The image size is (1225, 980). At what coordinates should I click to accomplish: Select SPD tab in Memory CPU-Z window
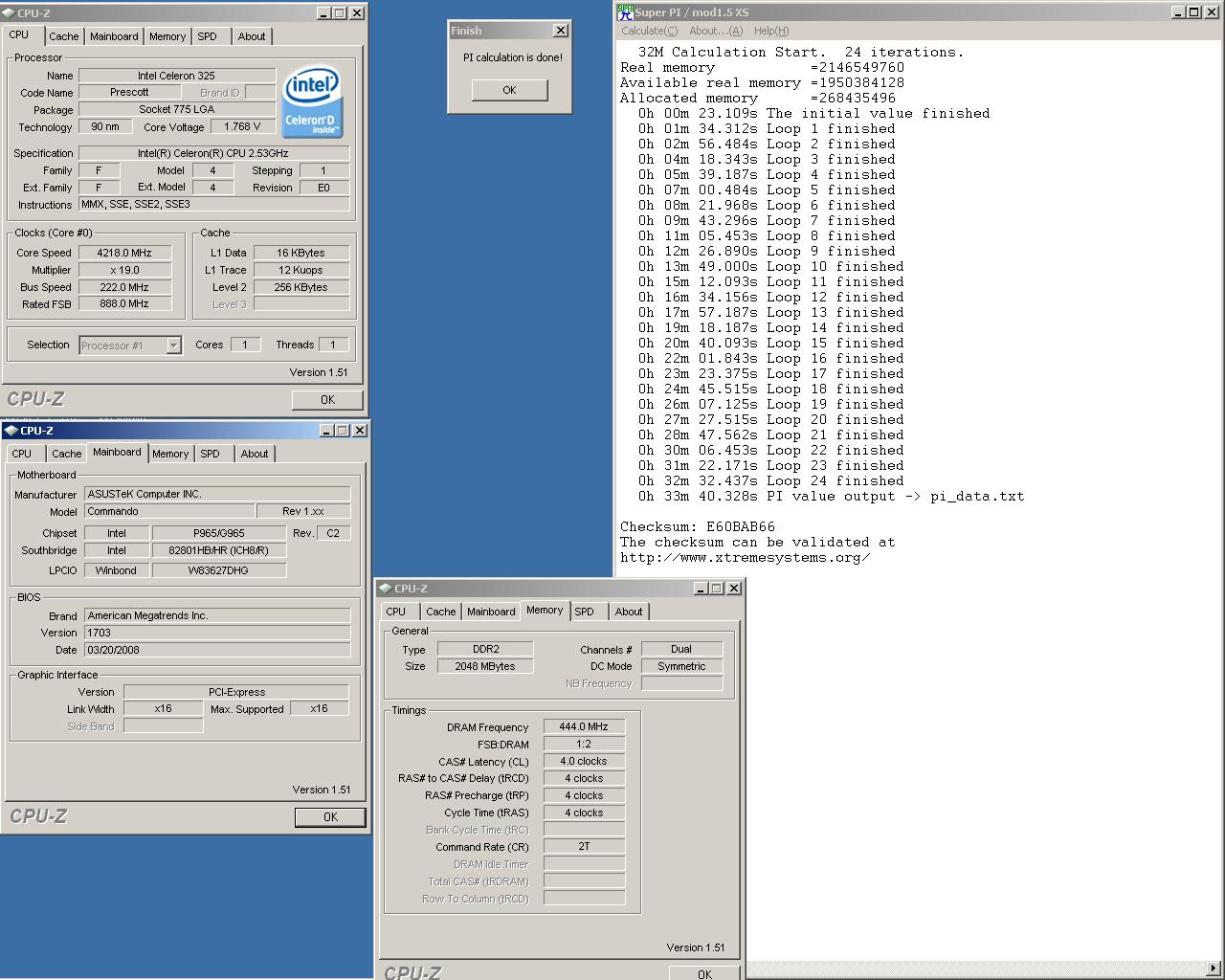[585, 612]
